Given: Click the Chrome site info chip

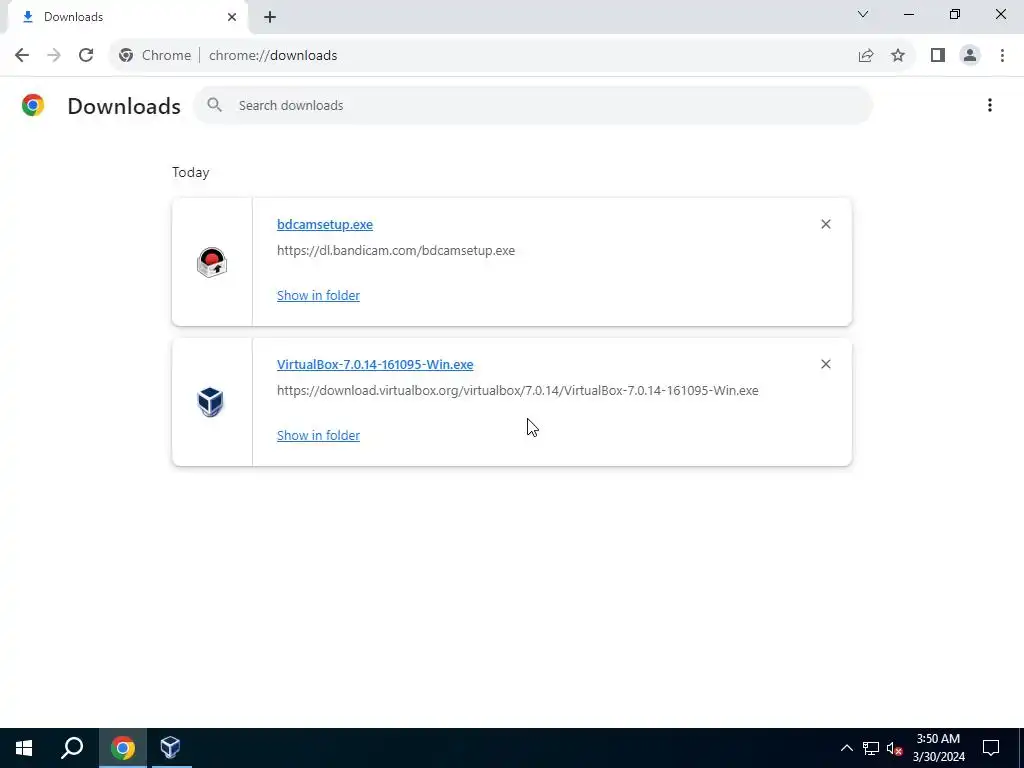Looking at the screenshot, I should click(155, 56).
